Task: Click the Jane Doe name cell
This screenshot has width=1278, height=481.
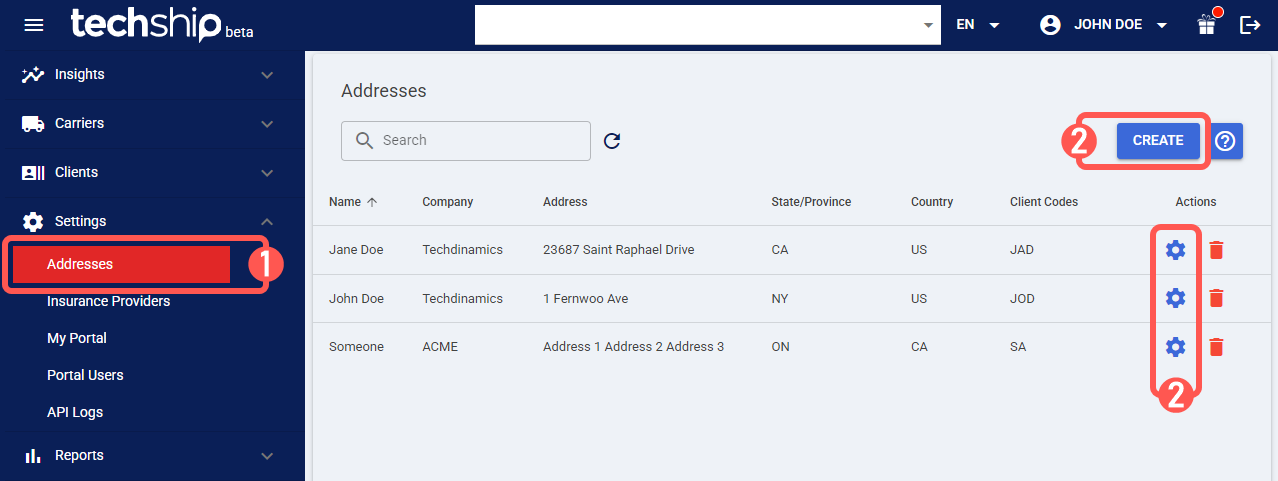Action: coord(356,250)
